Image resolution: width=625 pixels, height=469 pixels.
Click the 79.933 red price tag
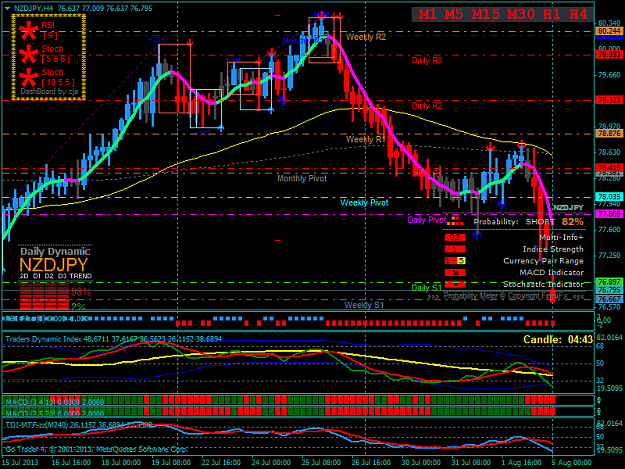609,55
